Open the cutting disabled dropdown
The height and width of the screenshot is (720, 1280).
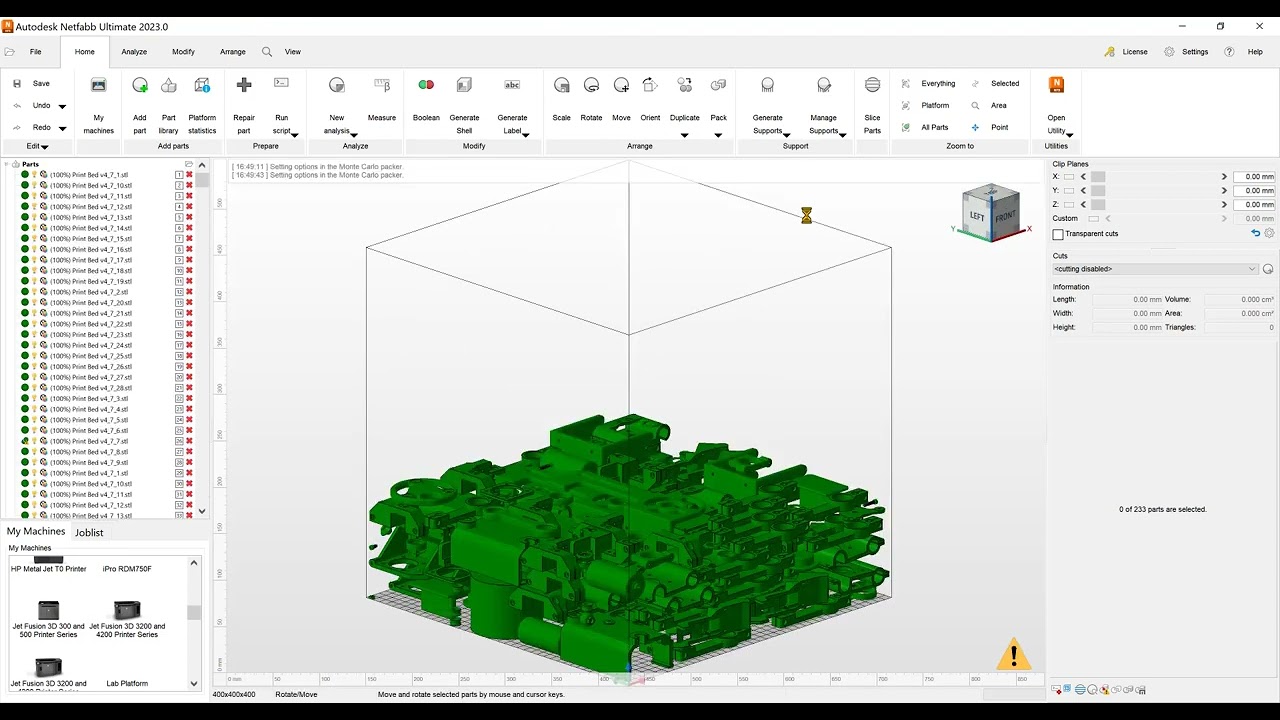(x=1155, y=269)
